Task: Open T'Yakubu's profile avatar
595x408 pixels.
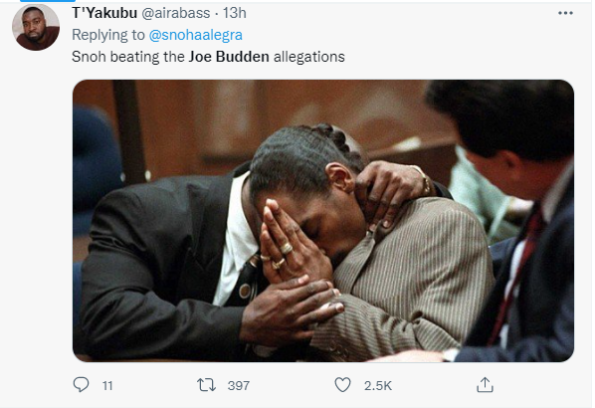Action: (x=36, y=27)
